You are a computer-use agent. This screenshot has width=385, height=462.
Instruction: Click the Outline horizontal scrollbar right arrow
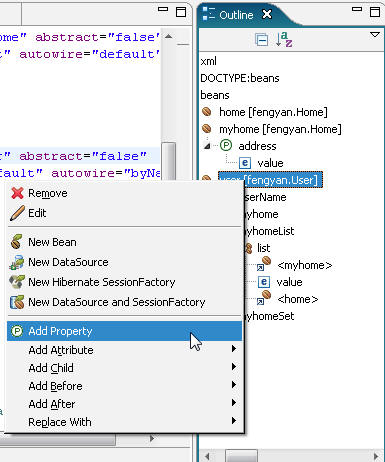tap(376, 456)
